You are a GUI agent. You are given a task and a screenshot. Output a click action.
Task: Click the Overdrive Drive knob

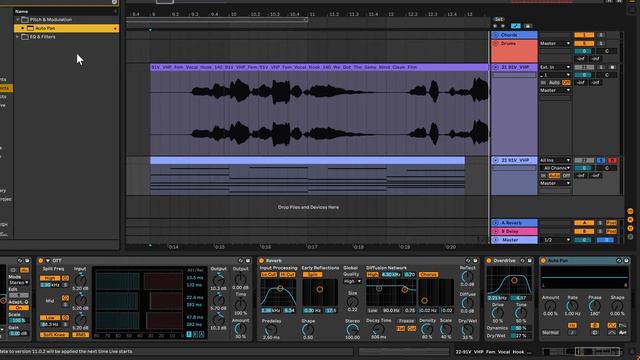pyautogui.click(x=498, y=313)
